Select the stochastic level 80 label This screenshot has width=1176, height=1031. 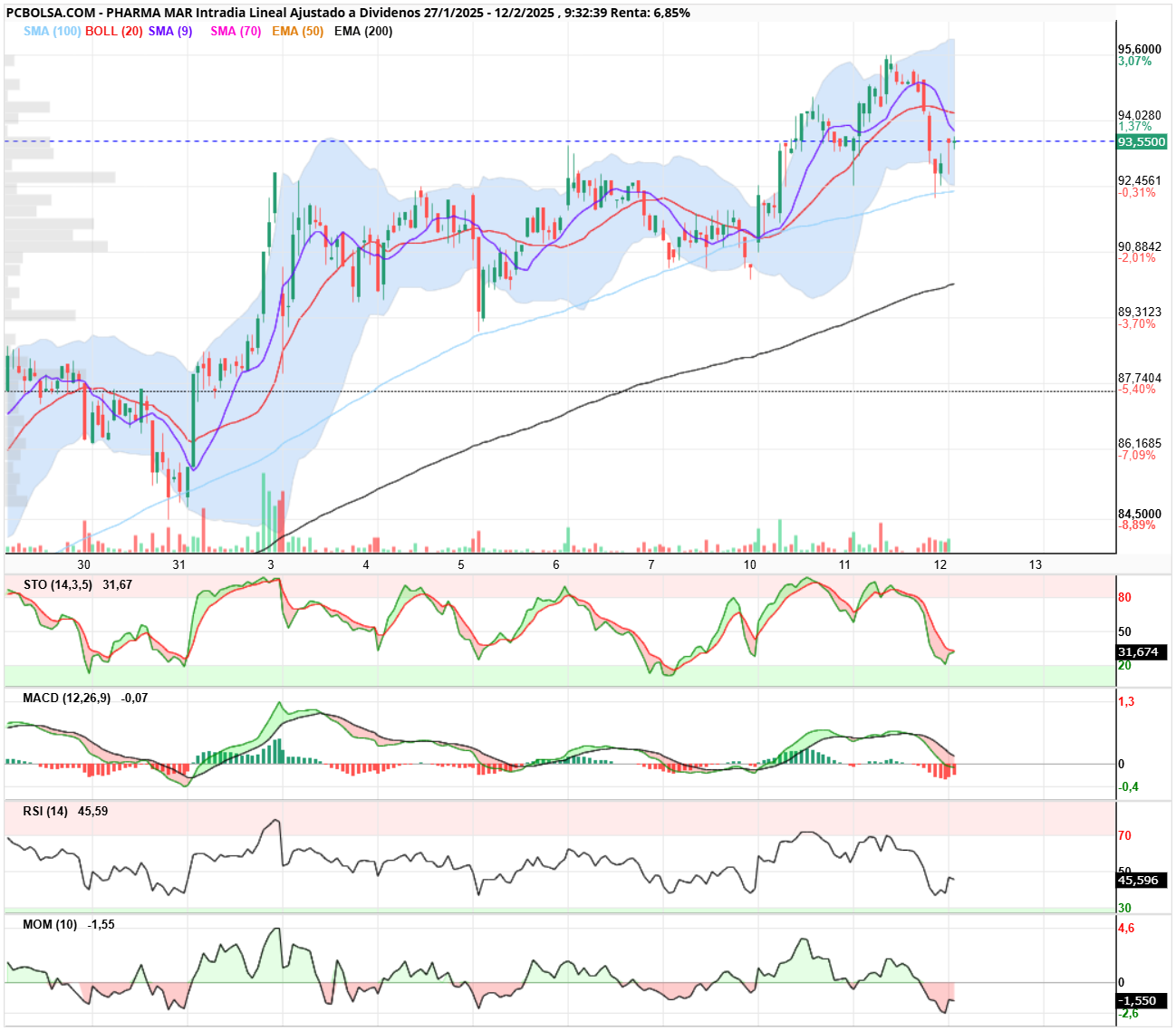pos(1124,598)
